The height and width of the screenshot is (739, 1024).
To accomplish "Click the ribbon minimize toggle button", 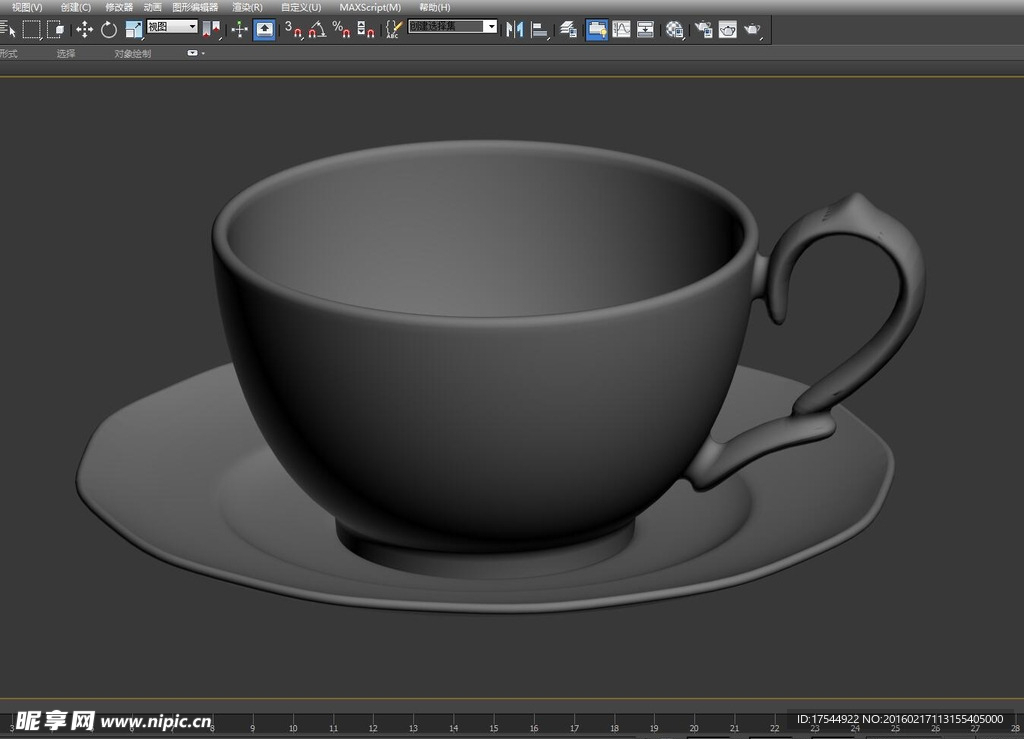I will 193,53.
